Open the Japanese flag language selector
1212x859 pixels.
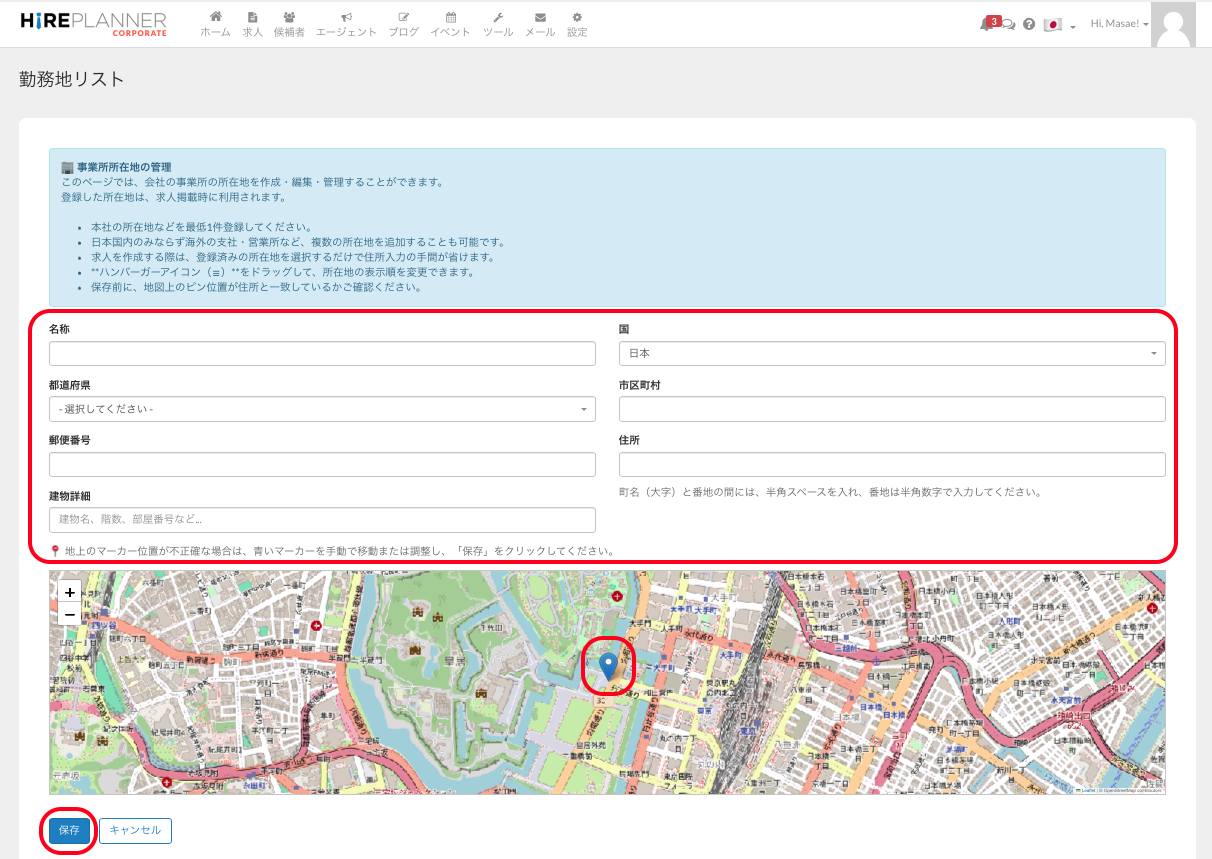[1058, 25]
